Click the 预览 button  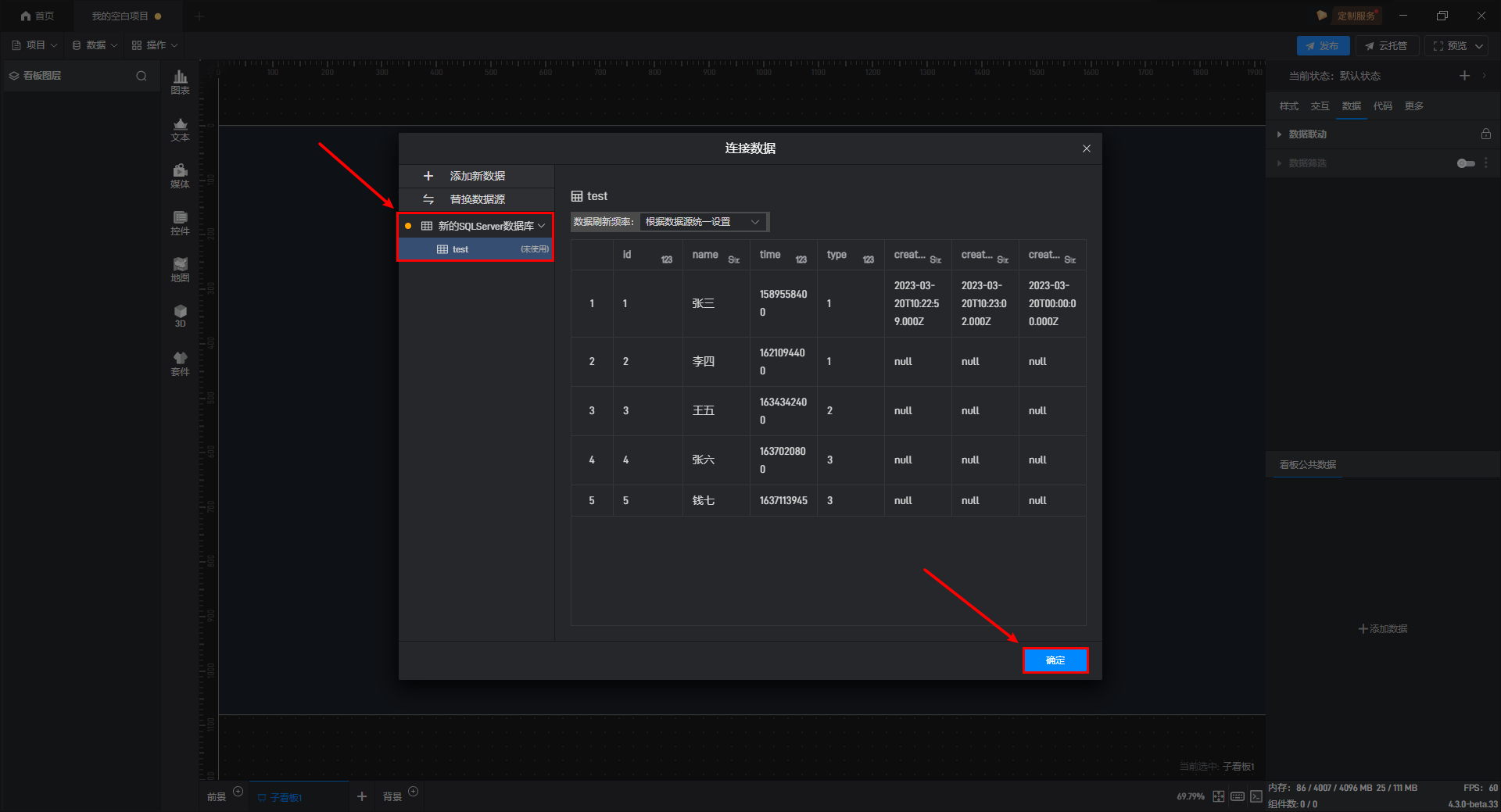point(1450,46)
